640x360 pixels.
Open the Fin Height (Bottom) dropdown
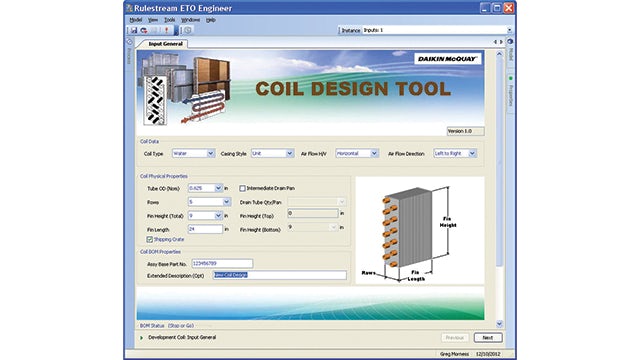click(333, 227)
